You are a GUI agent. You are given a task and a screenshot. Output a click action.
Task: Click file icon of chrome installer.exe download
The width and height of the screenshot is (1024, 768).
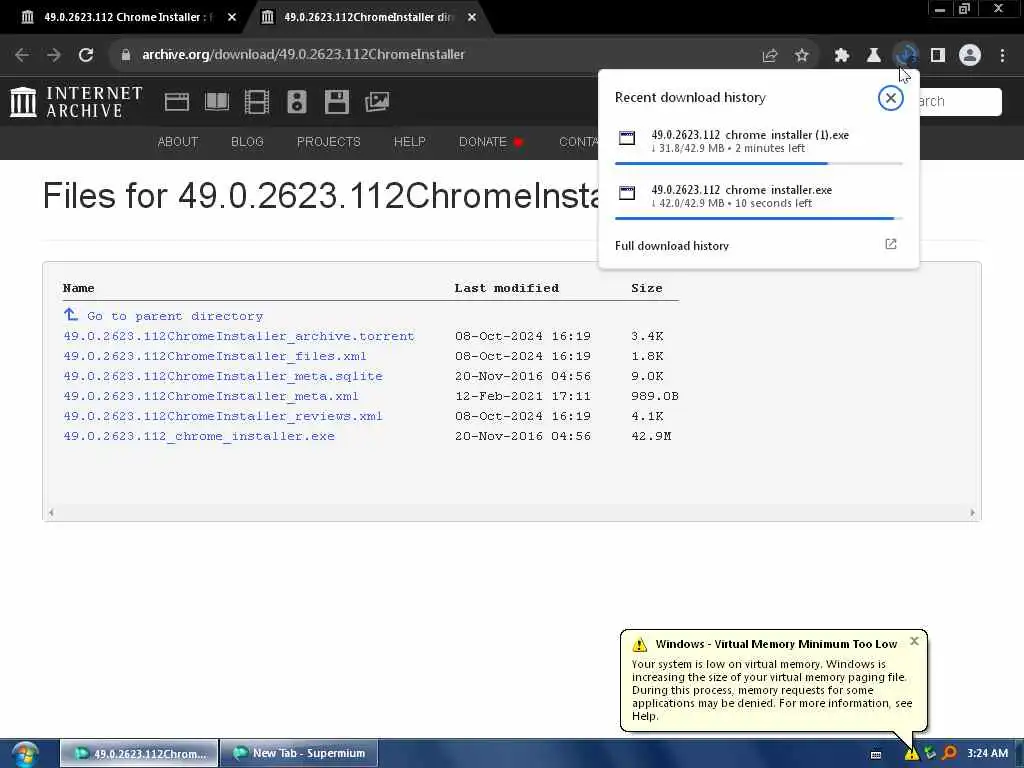click(627, 193)
